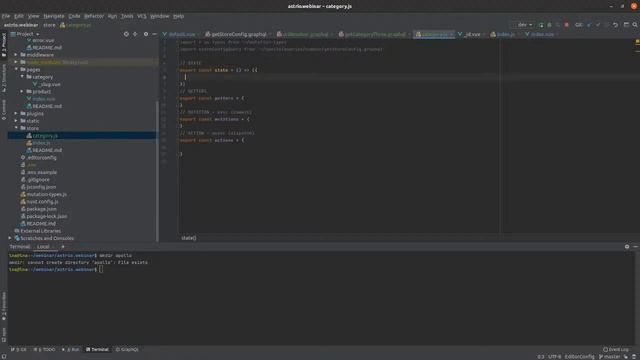640x360 pixels.
Task: Switch to getStoreConfig.graphql editor tab
Action: click(236, 34)
